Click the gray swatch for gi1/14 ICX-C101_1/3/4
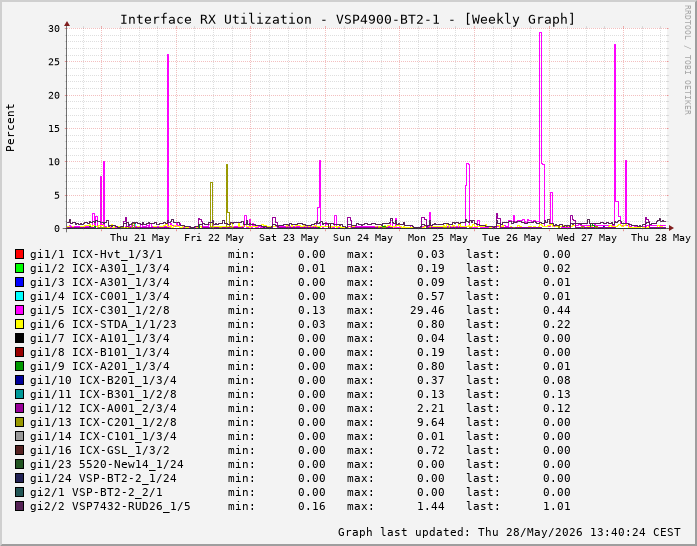 coord(19,436)
